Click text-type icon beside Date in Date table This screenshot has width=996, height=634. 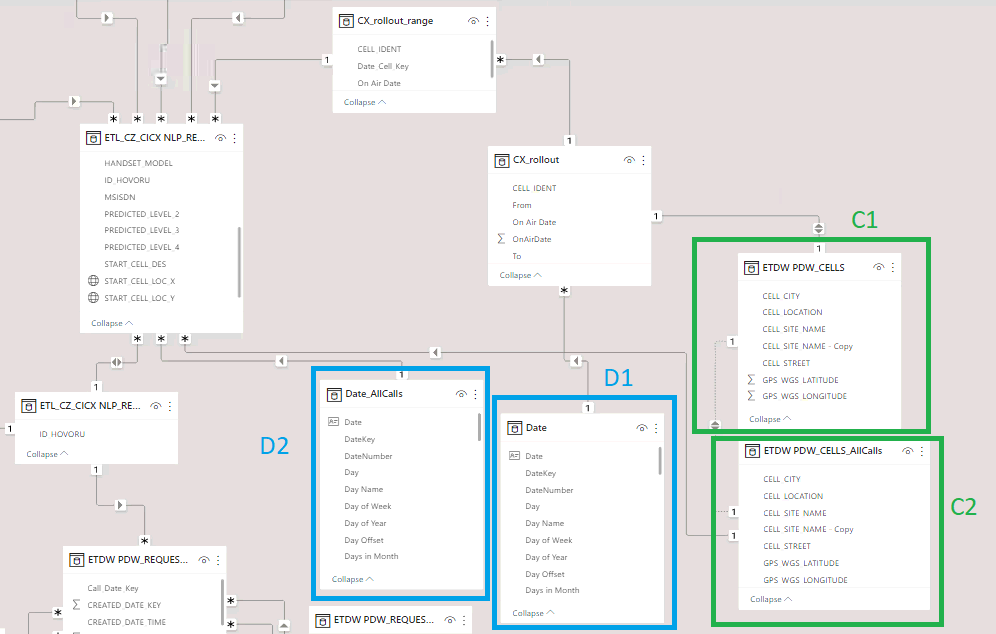515,455
